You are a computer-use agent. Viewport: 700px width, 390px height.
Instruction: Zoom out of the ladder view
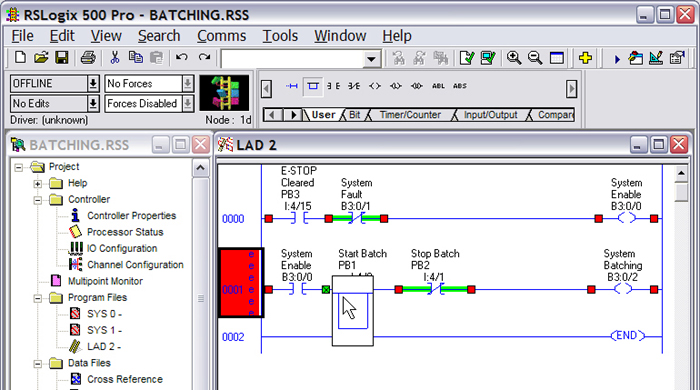tap(535, 58)
